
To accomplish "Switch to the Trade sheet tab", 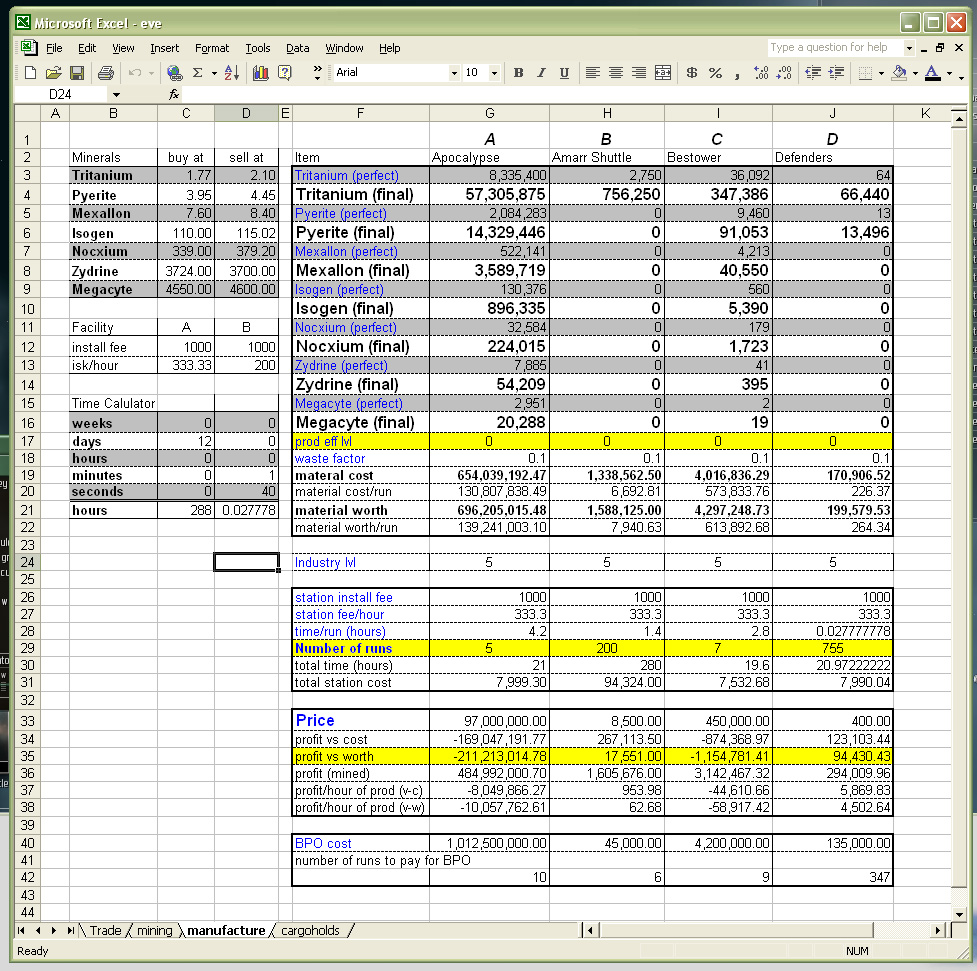I will click(x=105, y=930).
